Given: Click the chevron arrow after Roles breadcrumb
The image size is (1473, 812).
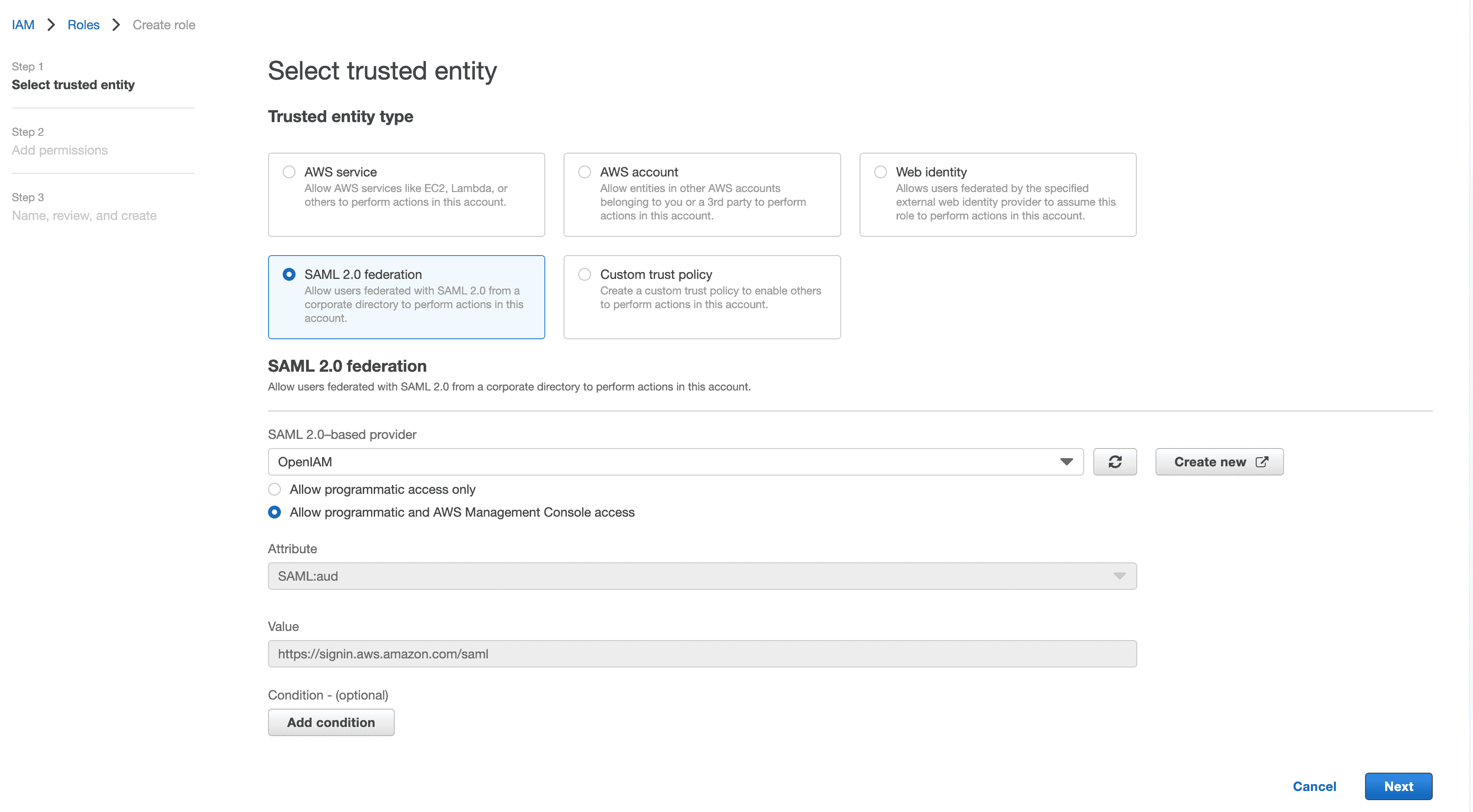Looking at the screenshot, I should pos(116,25).
